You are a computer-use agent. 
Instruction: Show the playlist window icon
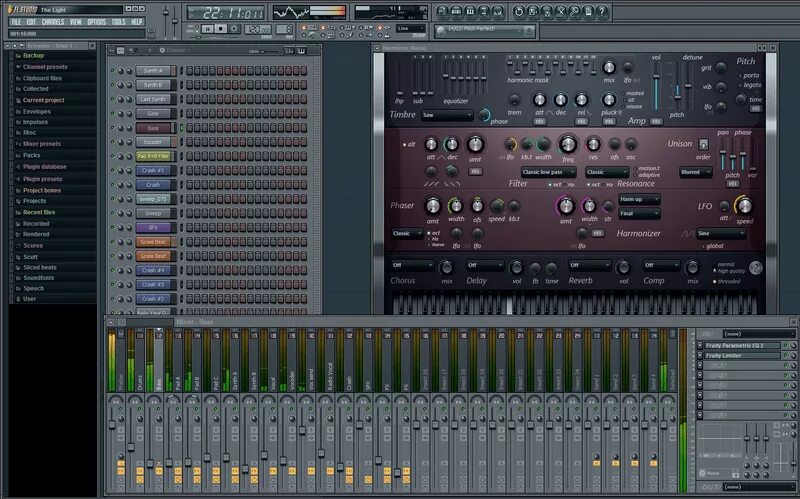point(442,11)
